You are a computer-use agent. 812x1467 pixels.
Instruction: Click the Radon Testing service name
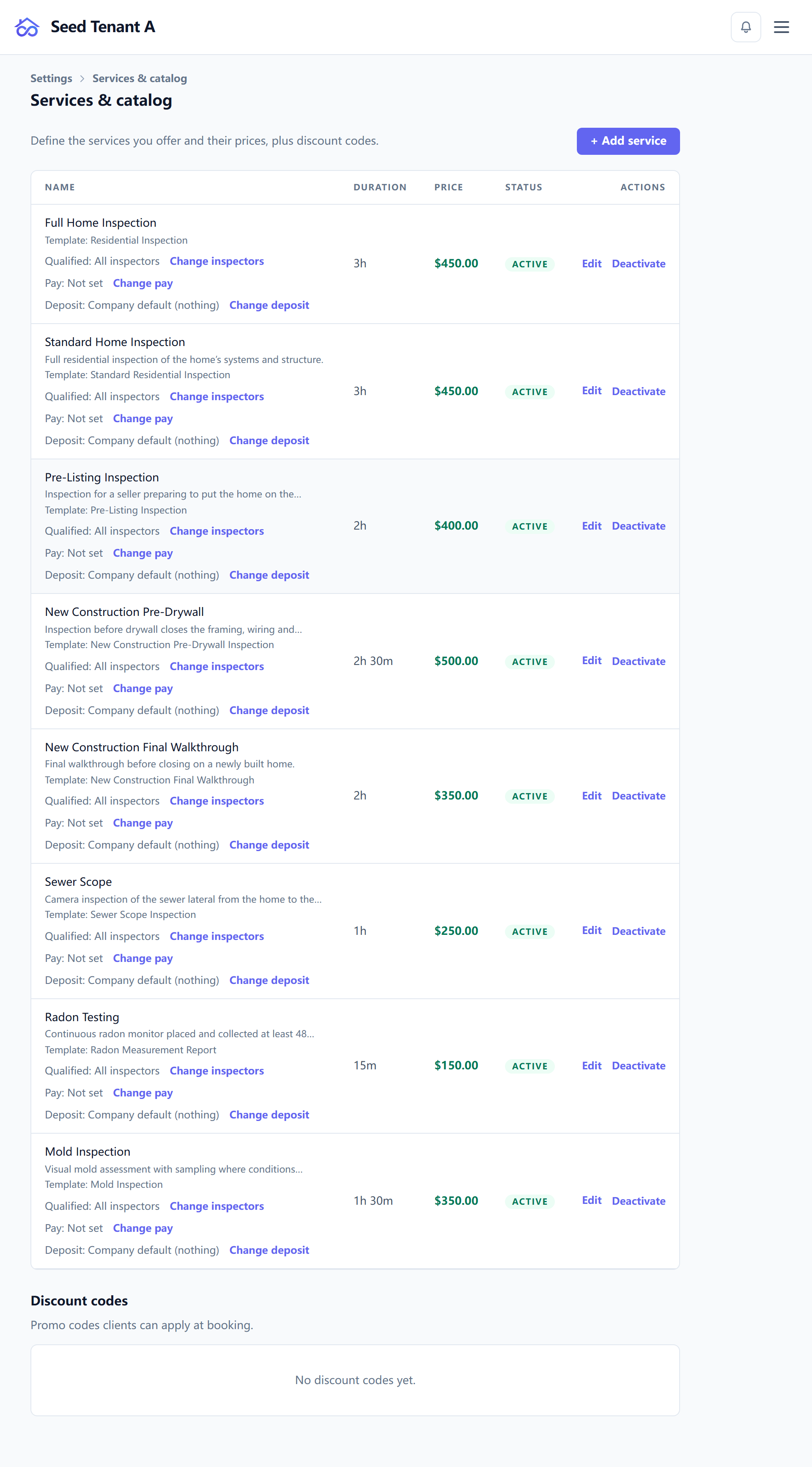82,1017
